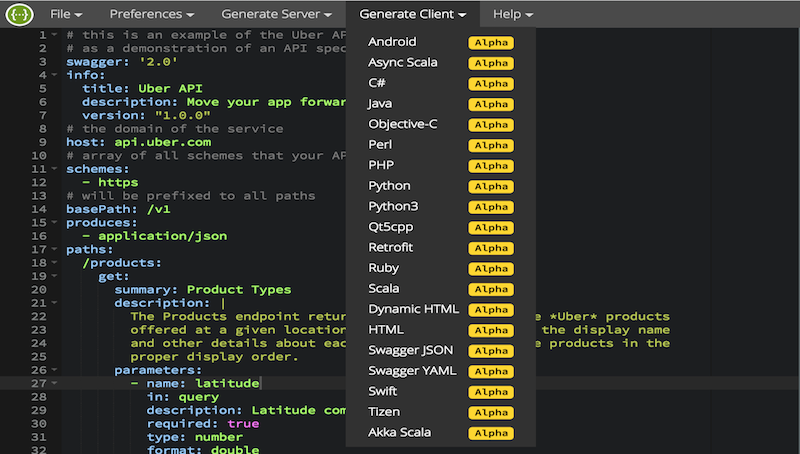Generate a Python3 client
800x454 pixels.
click(x=394, y=206)
